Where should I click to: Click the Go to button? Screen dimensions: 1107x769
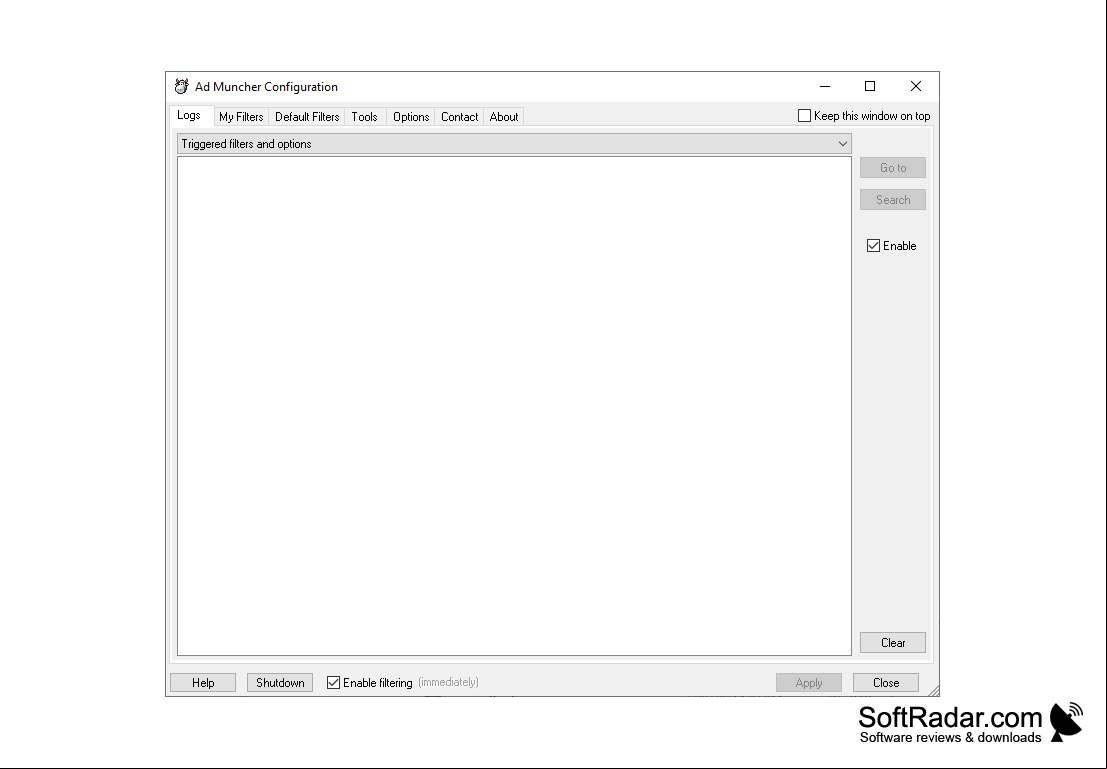pyautogui.click(x=892, y=167)
